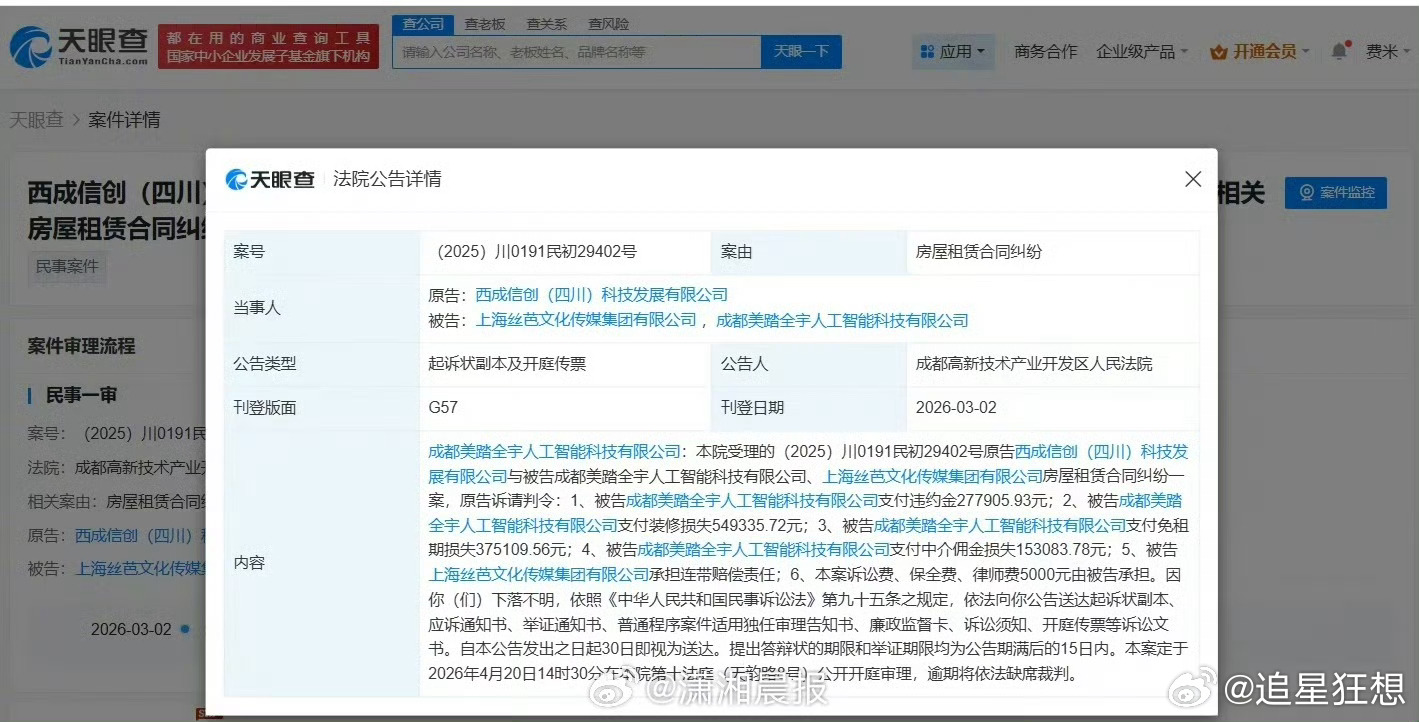Click the G57 publication page value
This screenshot has width=1419, height=722.
point(443,408)
